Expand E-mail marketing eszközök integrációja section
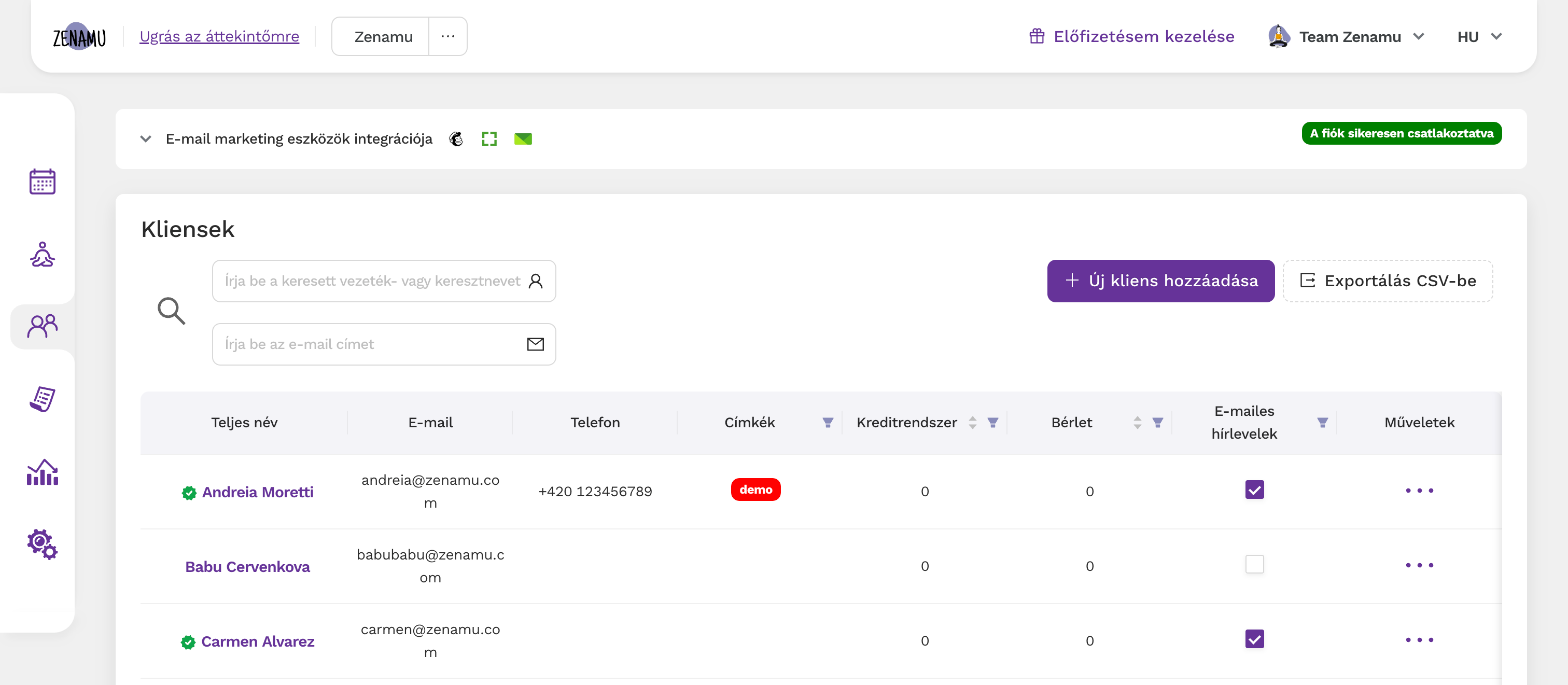 click(146, 139)
